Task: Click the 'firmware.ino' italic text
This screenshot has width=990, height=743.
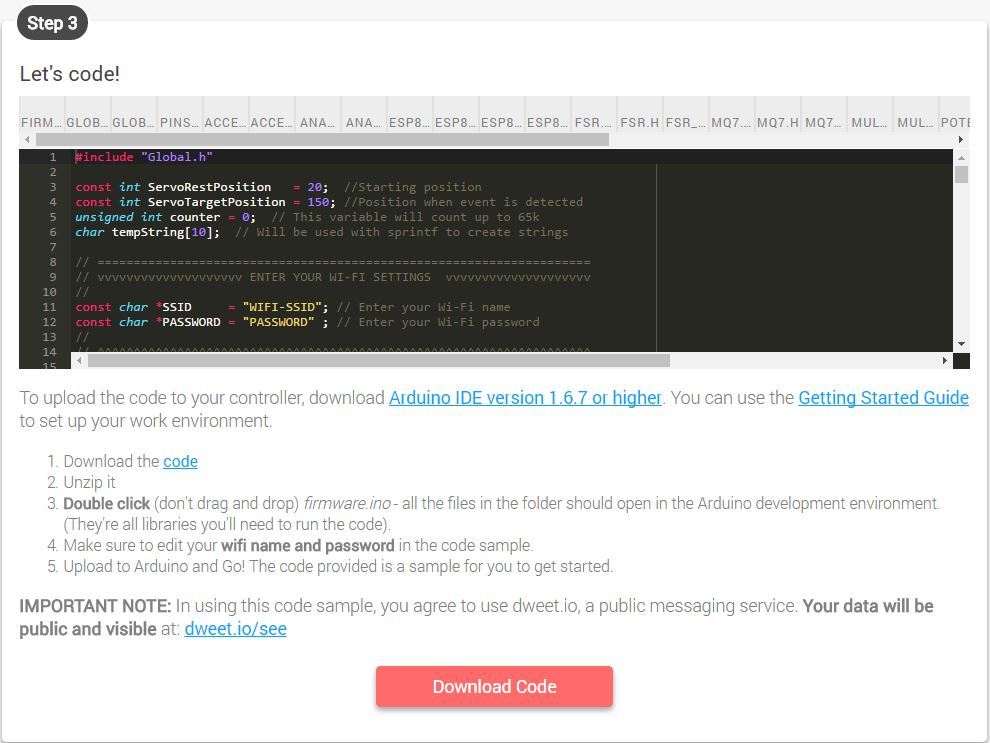Action: pos(347,503)
